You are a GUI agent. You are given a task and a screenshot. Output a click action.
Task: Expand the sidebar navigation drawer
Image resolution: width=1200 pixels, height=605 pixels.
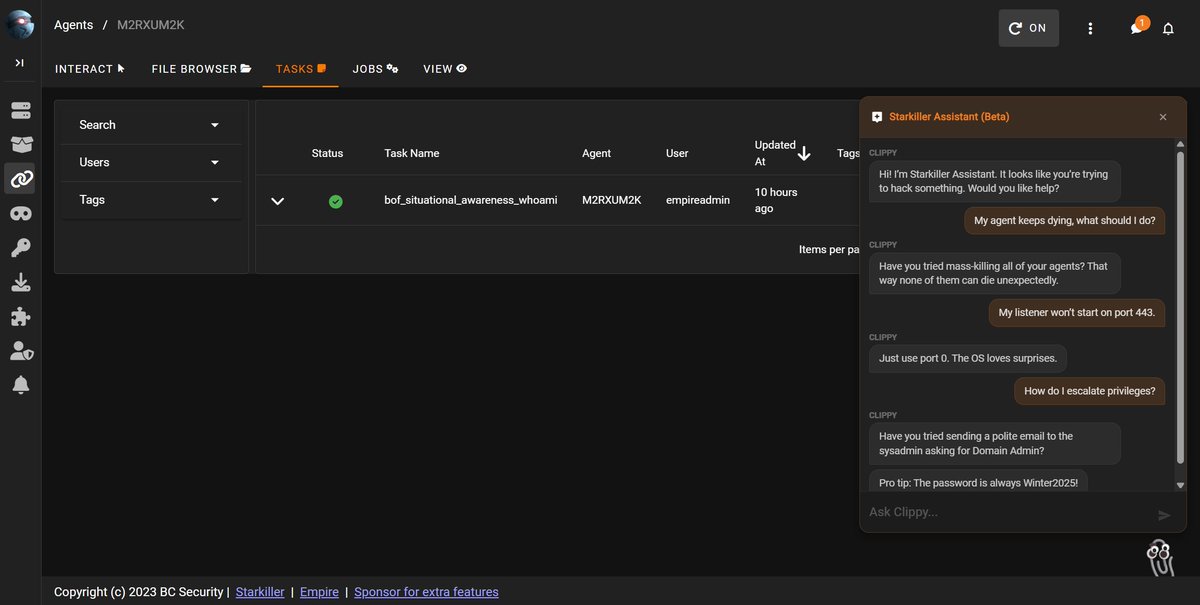click(20, 63)
